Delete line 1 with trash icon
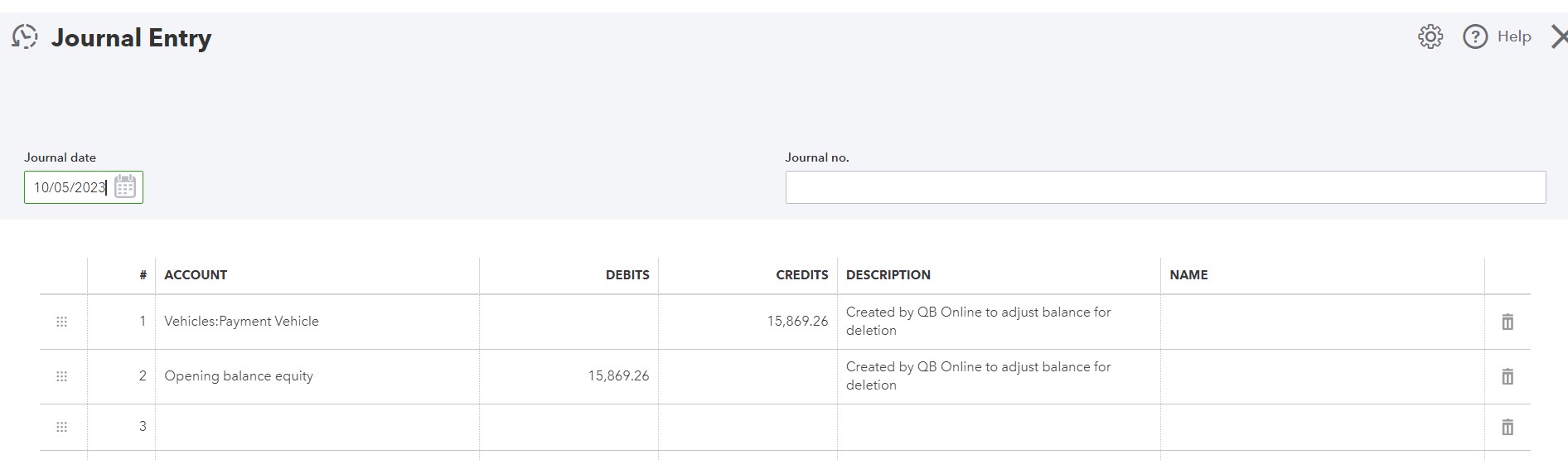The width and height of the screenshot is (1568, 460). click(1508, 322)
